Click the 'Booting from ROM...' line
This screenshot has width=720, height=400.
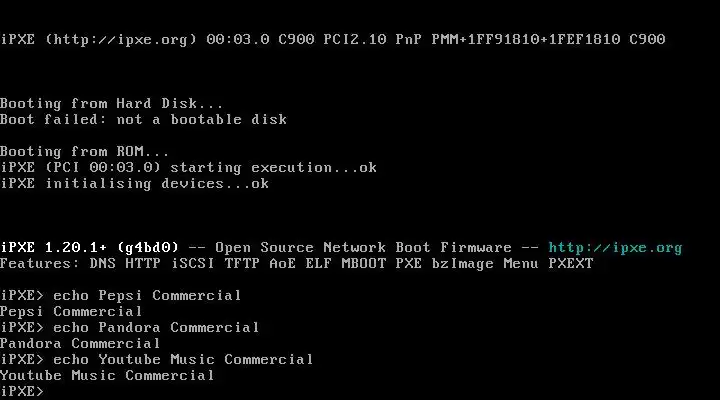click(84, 152)
